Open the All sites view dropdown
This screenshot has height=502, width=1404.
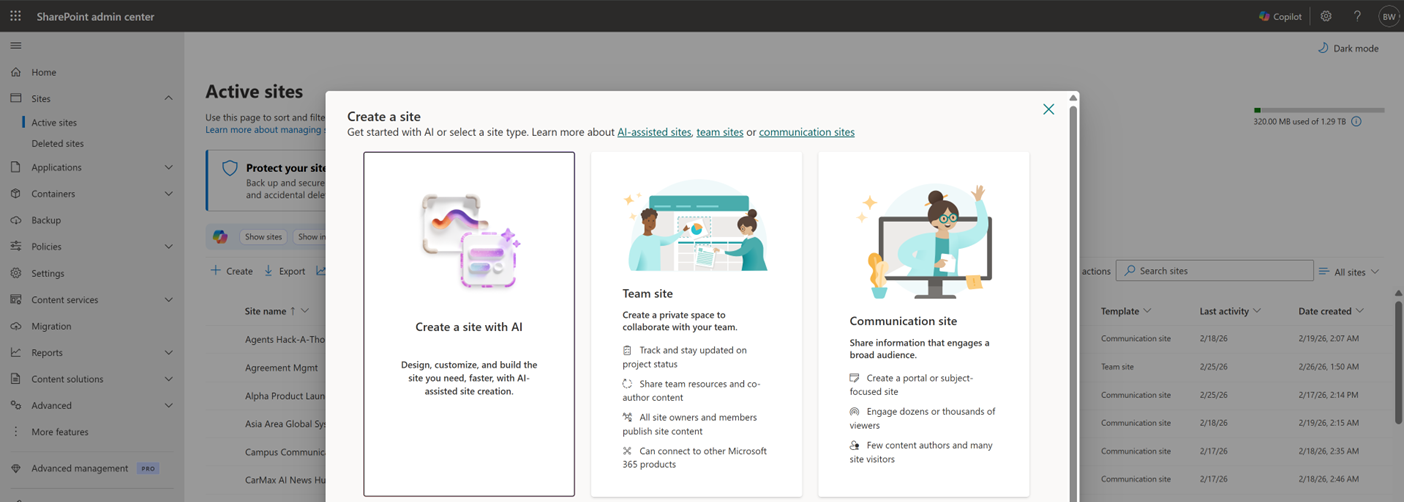pyautogui.click(x=1349, y=272)
